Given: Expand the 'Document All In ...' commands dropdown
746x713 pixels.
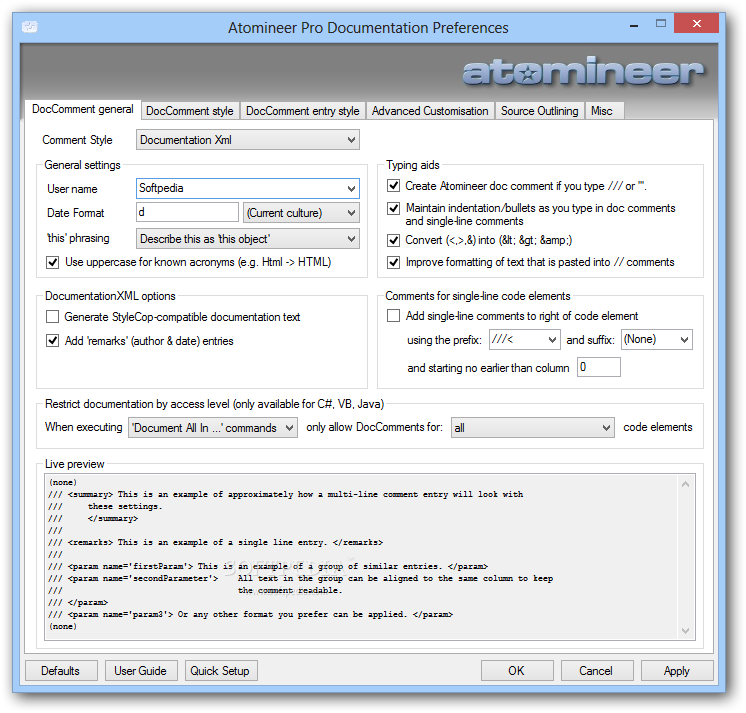Looking at the screenshot, I should click(213, 428).
